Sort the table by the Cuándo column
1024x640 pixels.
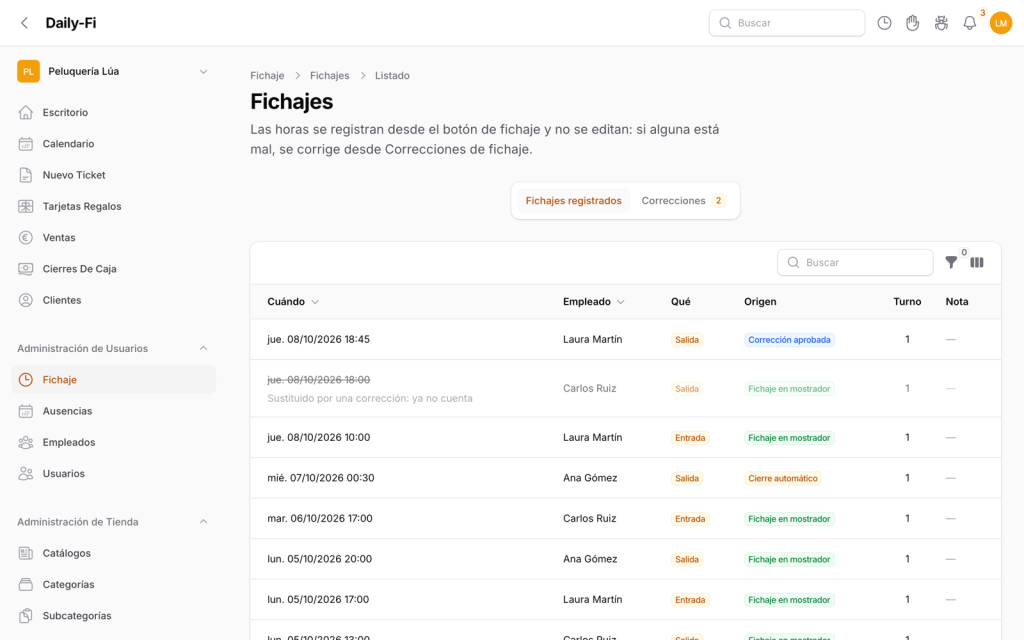point(293,302)
